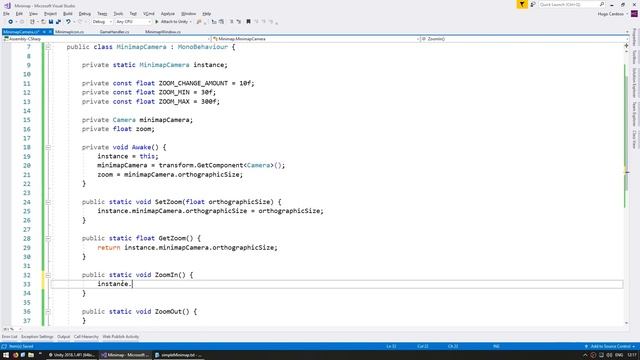The width and height of the screenshot is (640, 360).
Task: Open Firefox from the taskbar
Action: (x=16, y=355)
